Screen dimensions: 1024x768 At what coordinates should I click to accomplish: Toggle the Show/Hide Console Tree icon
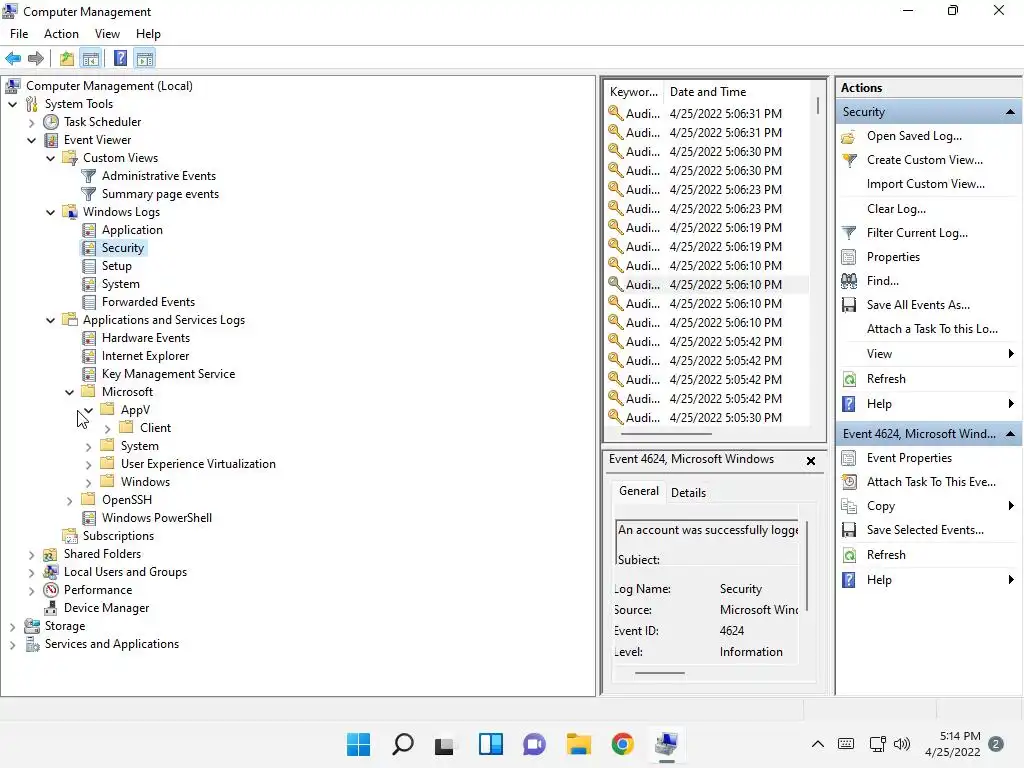pos(91,59)
